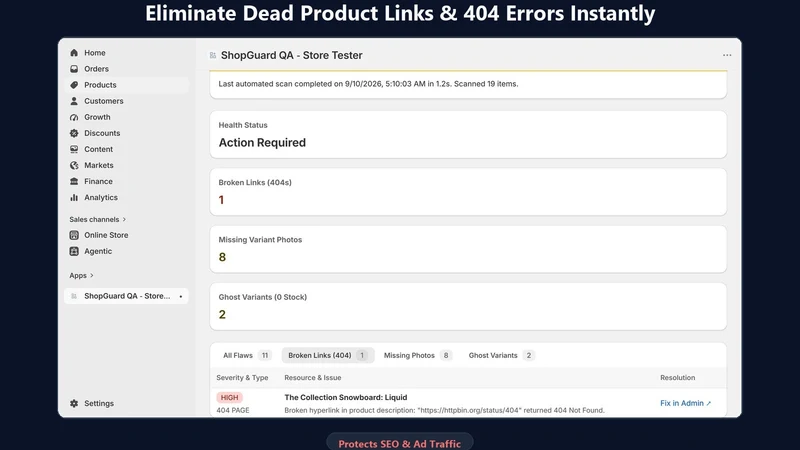Click the Finance bank icon
Viewport: 800px width, 450px height.
tap(74, 181)
